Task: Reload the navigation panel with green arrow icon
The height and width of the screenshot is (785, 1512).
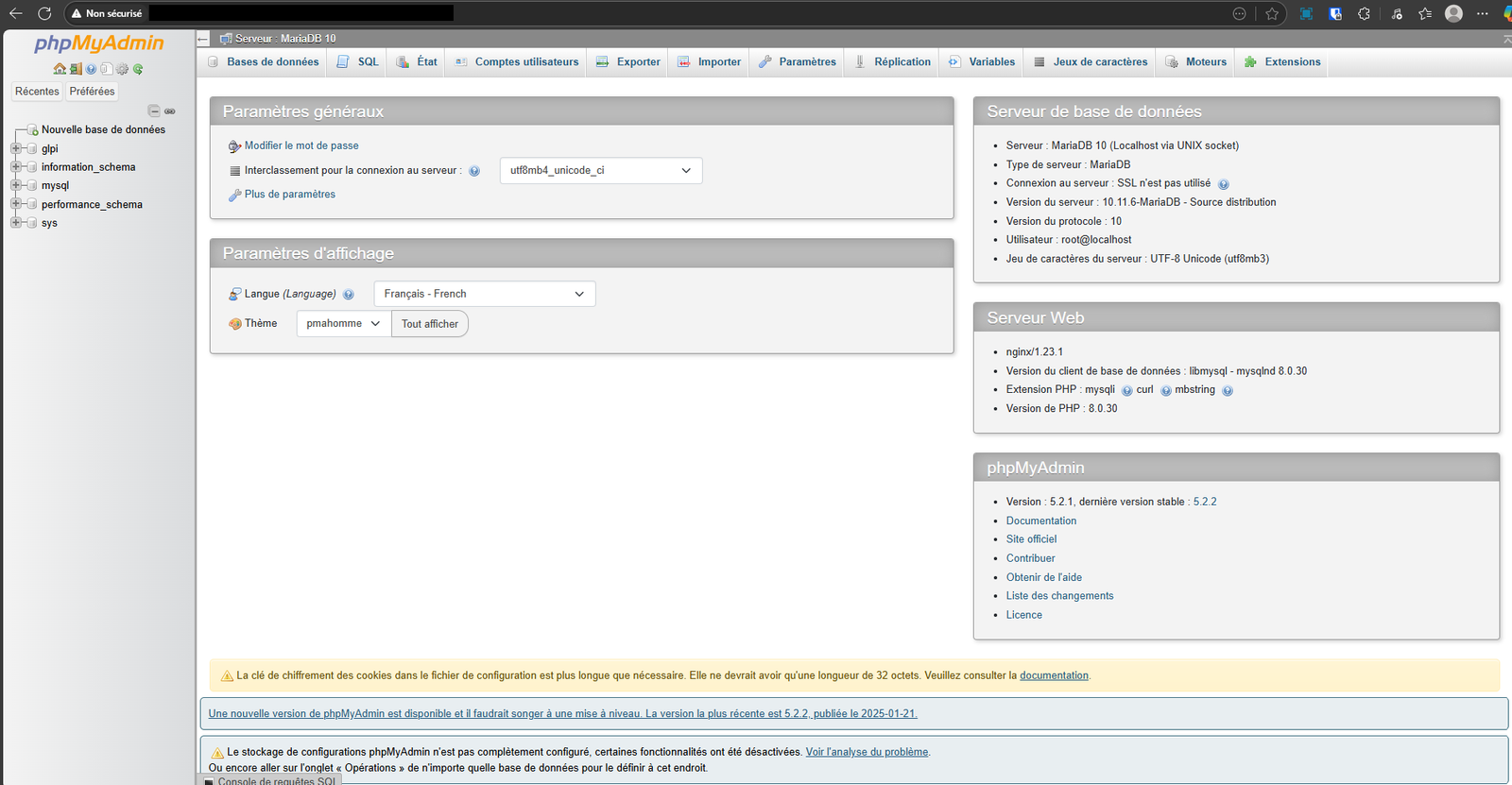Action: (138, 69)
